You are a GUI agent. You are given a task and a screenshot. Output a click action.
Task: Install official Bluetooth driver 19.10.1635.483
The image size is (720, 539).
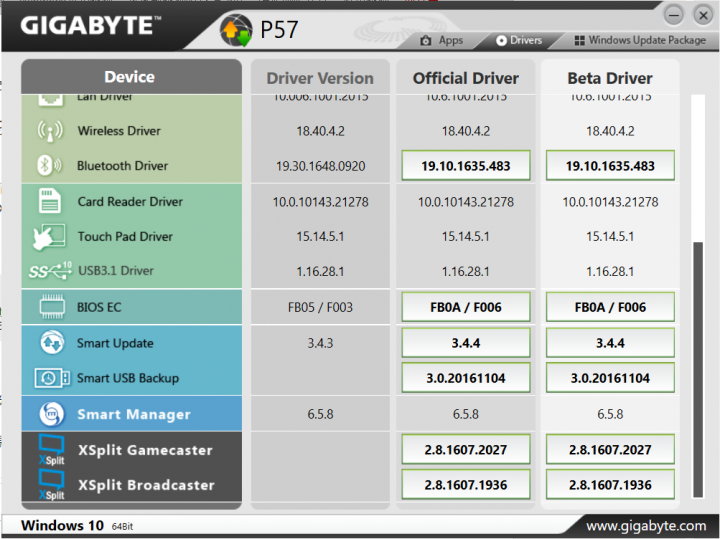pos(466,166)
